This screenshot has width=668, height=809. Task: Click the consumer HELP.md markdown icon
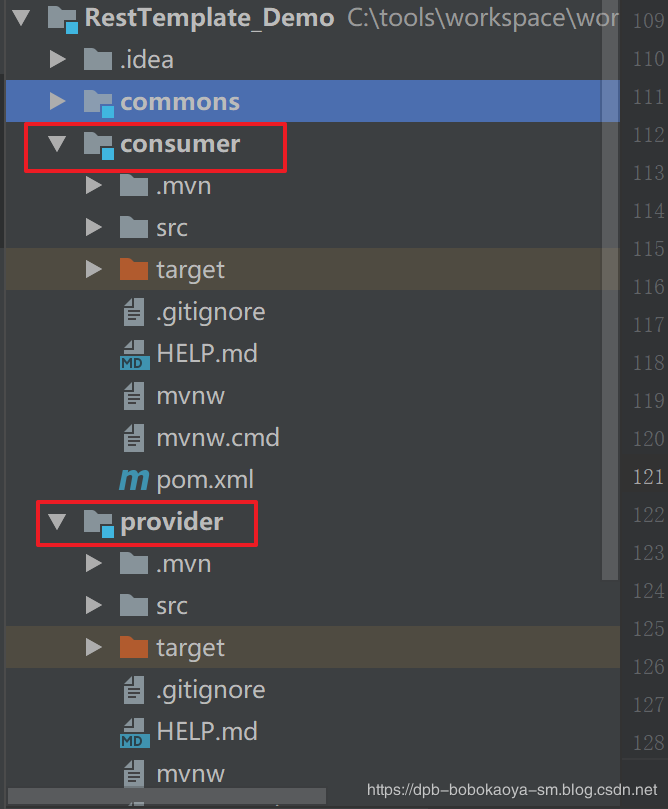[133, 355]
